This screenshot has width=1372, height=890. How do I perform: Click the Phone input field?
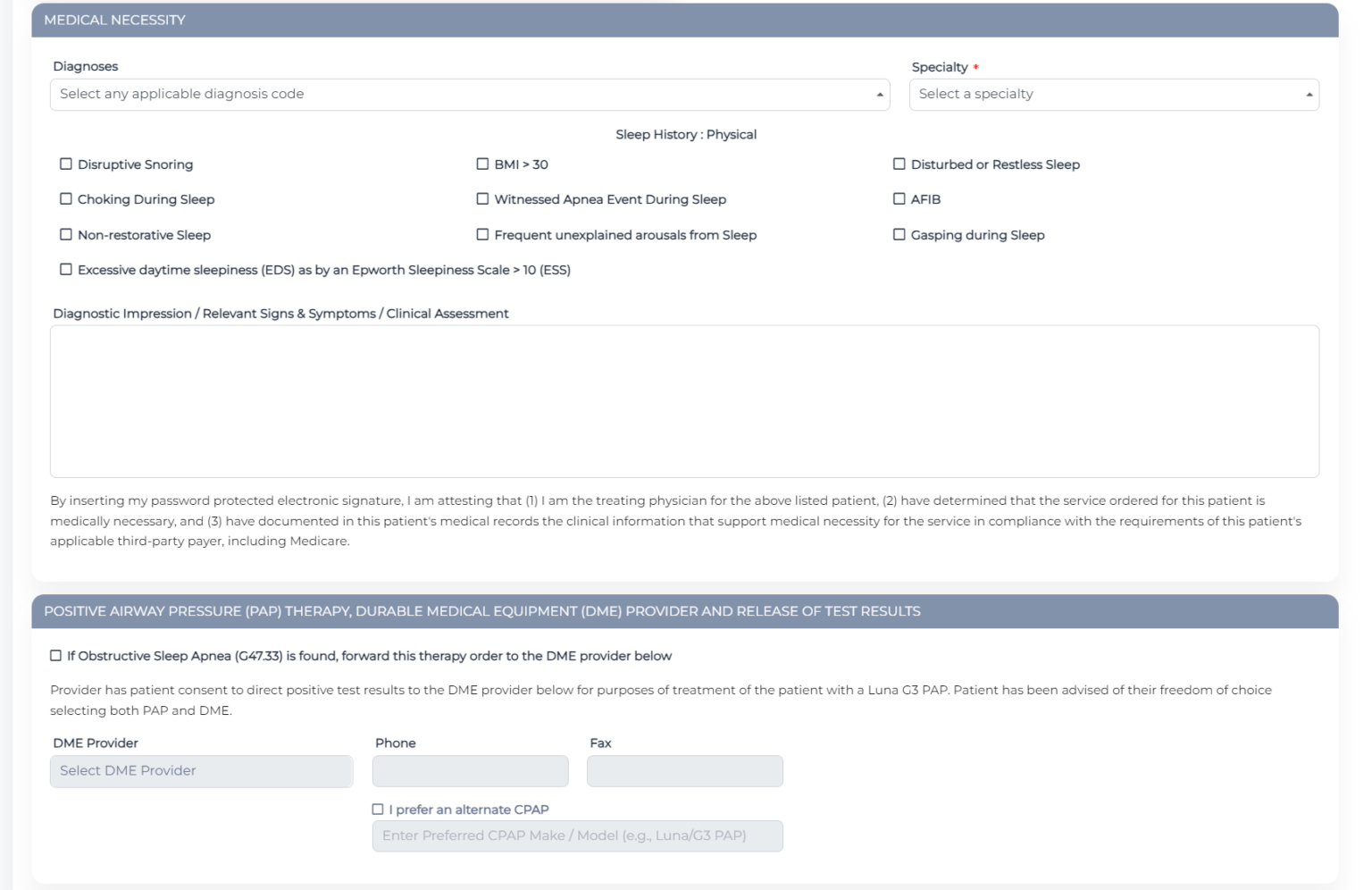pos(469,769)
